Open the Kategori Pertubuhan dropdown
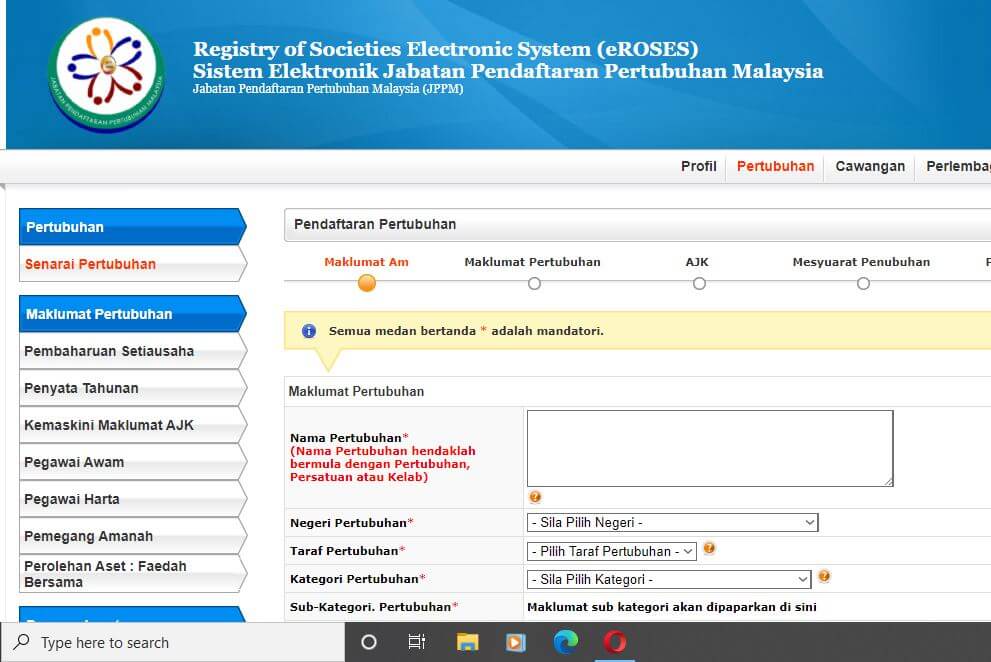This screenshot has width=991, height=662. (668, 578)
